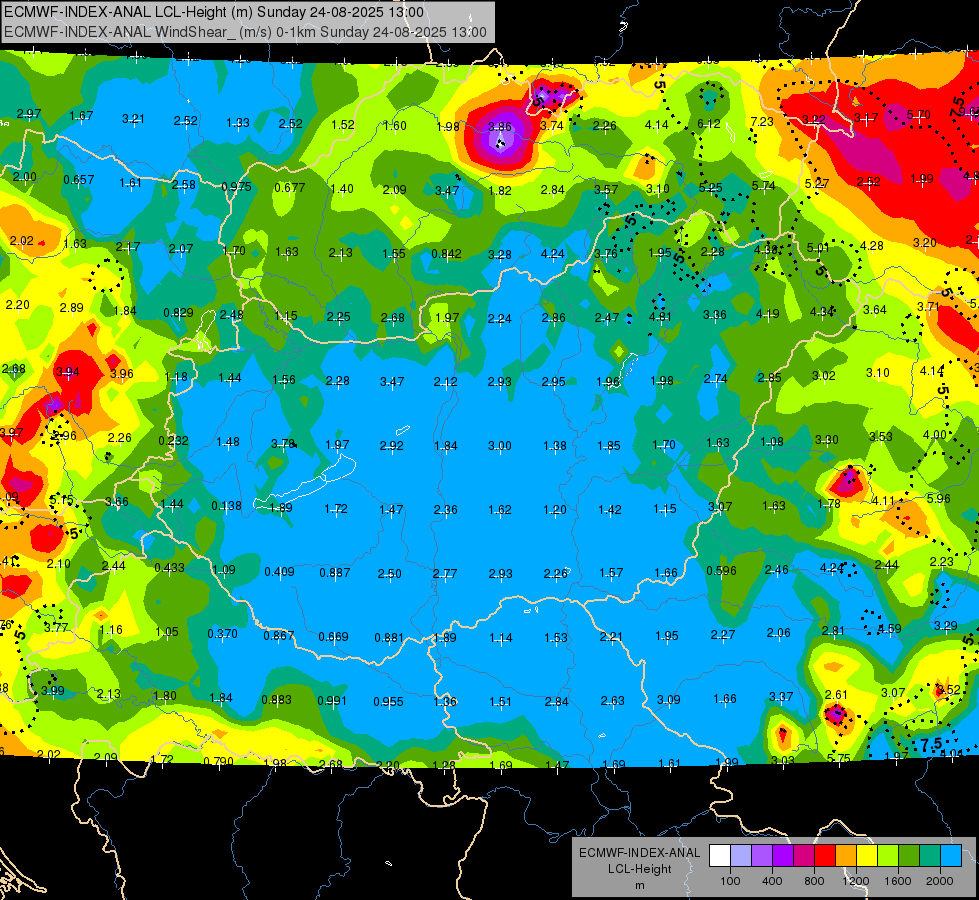Click the wind shear value "0.370"

[223, 633]
